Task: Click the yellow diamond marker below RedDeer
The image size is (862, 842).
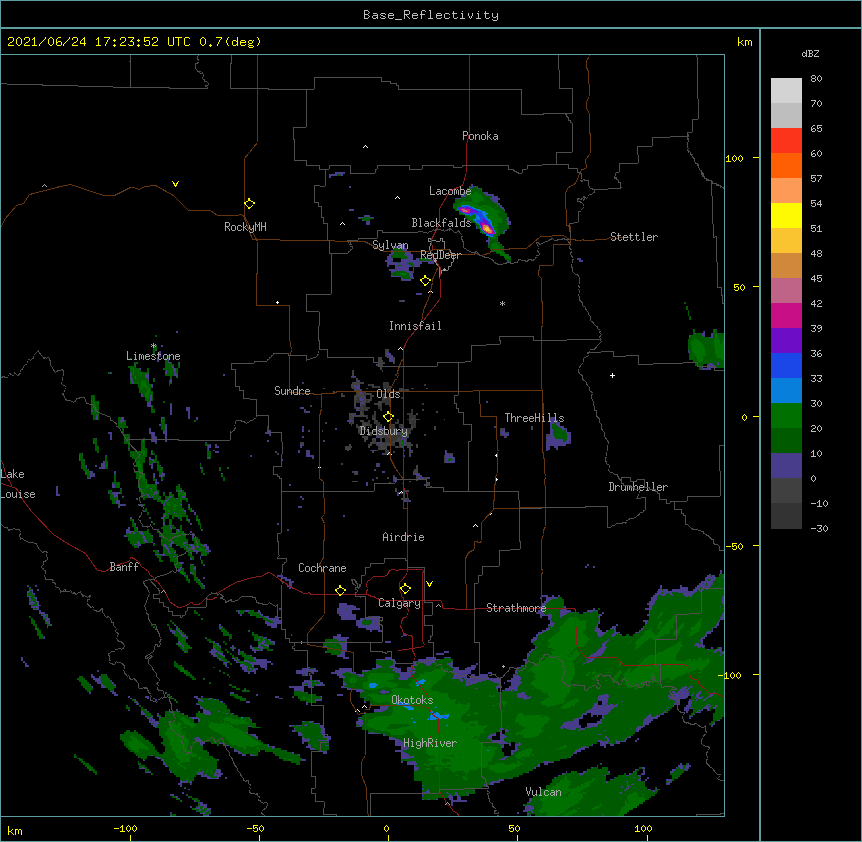Action: (x=426, y=281)
